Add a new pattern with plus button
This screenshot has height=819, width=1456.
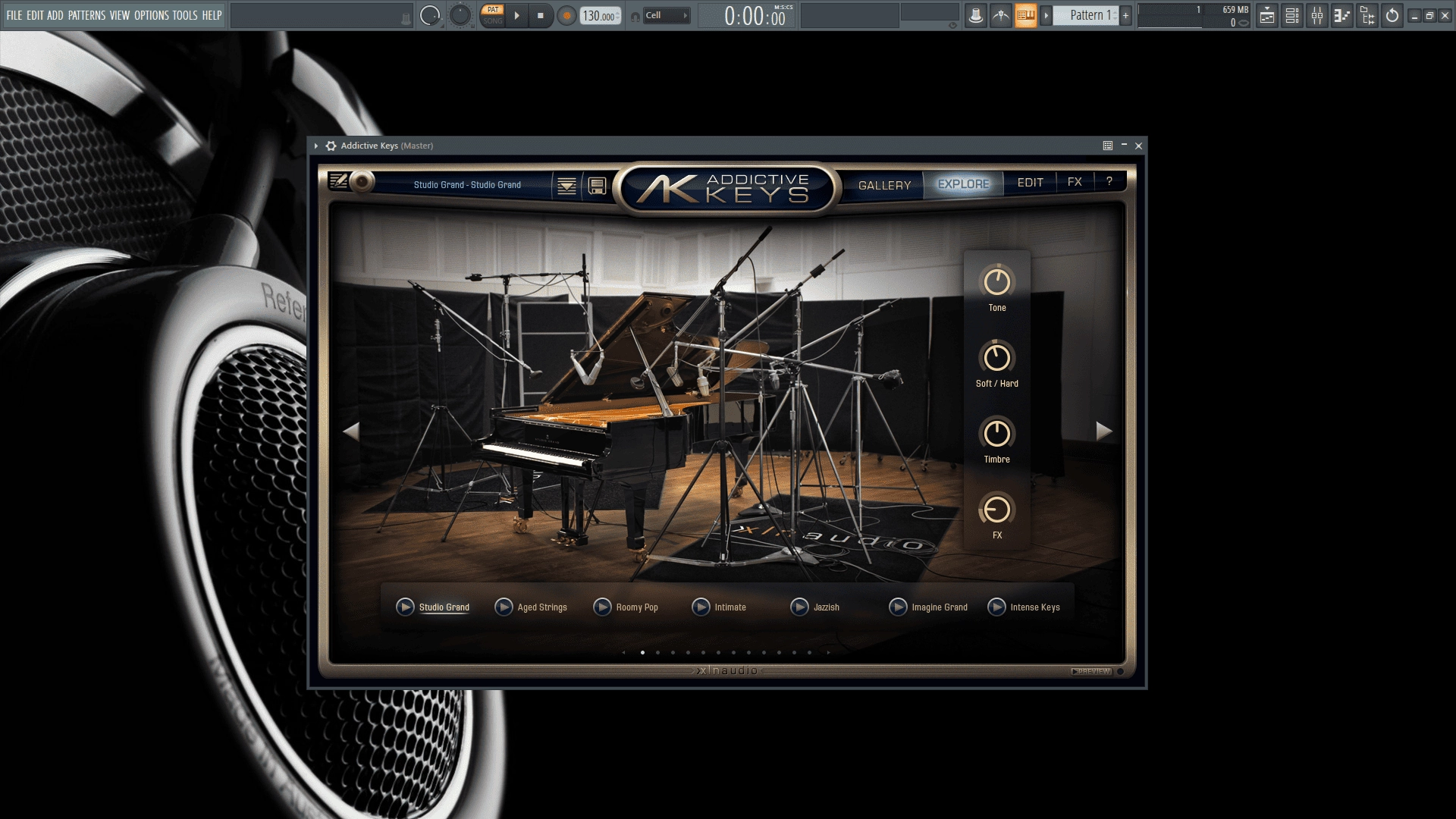click(1126, 15)
